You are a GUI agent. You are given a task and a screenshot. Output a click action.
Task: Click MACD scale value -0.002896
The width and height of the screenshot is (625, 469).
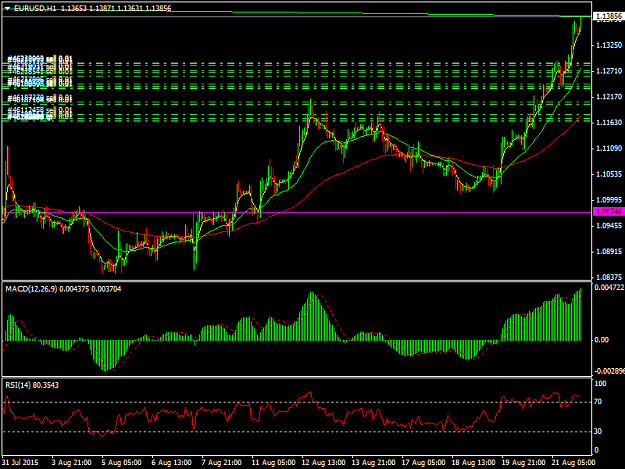pos(609,371)
